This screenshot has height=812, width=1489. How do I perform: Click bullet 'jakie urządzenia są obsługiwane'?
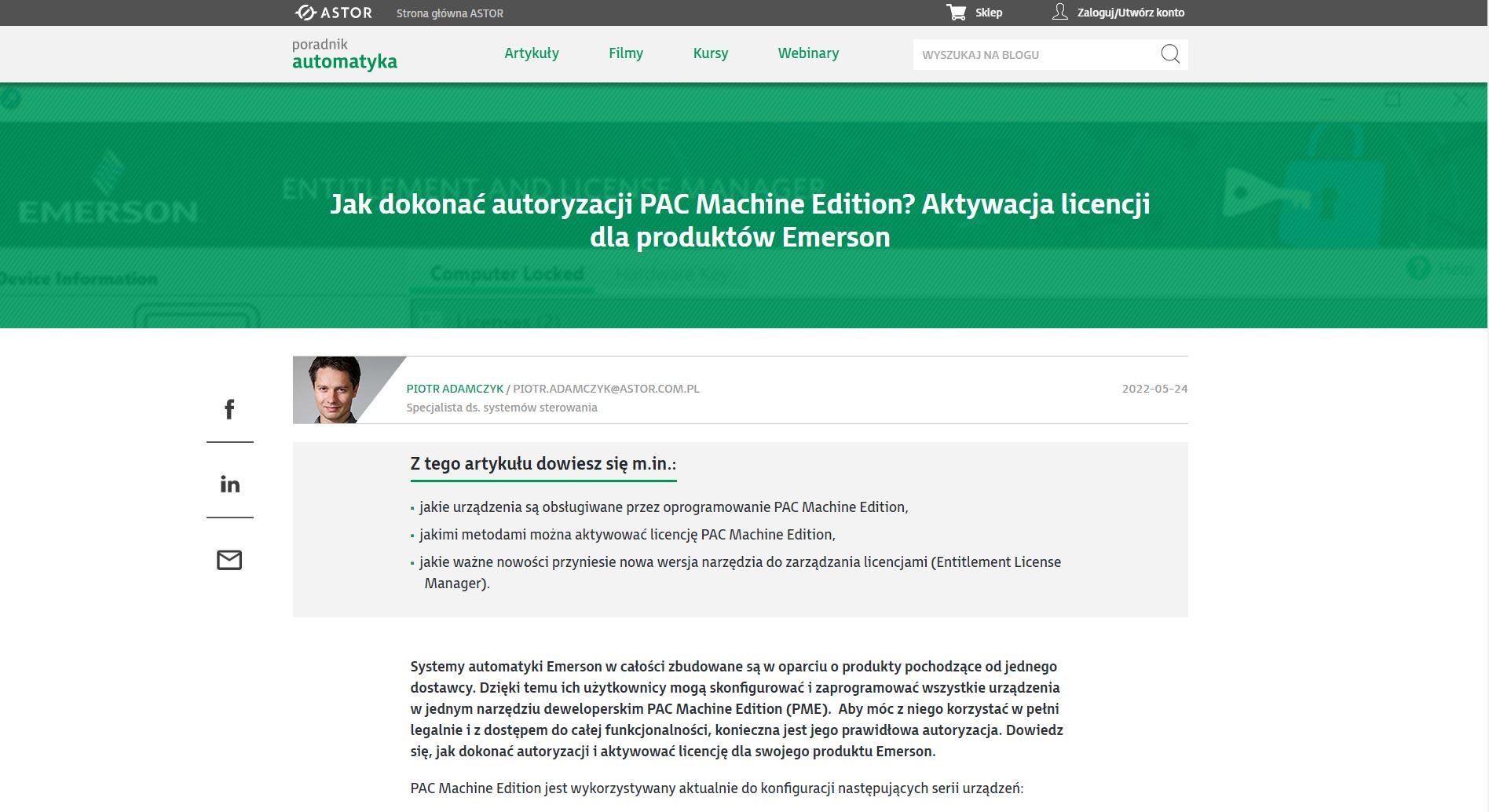tap(664, 507)
